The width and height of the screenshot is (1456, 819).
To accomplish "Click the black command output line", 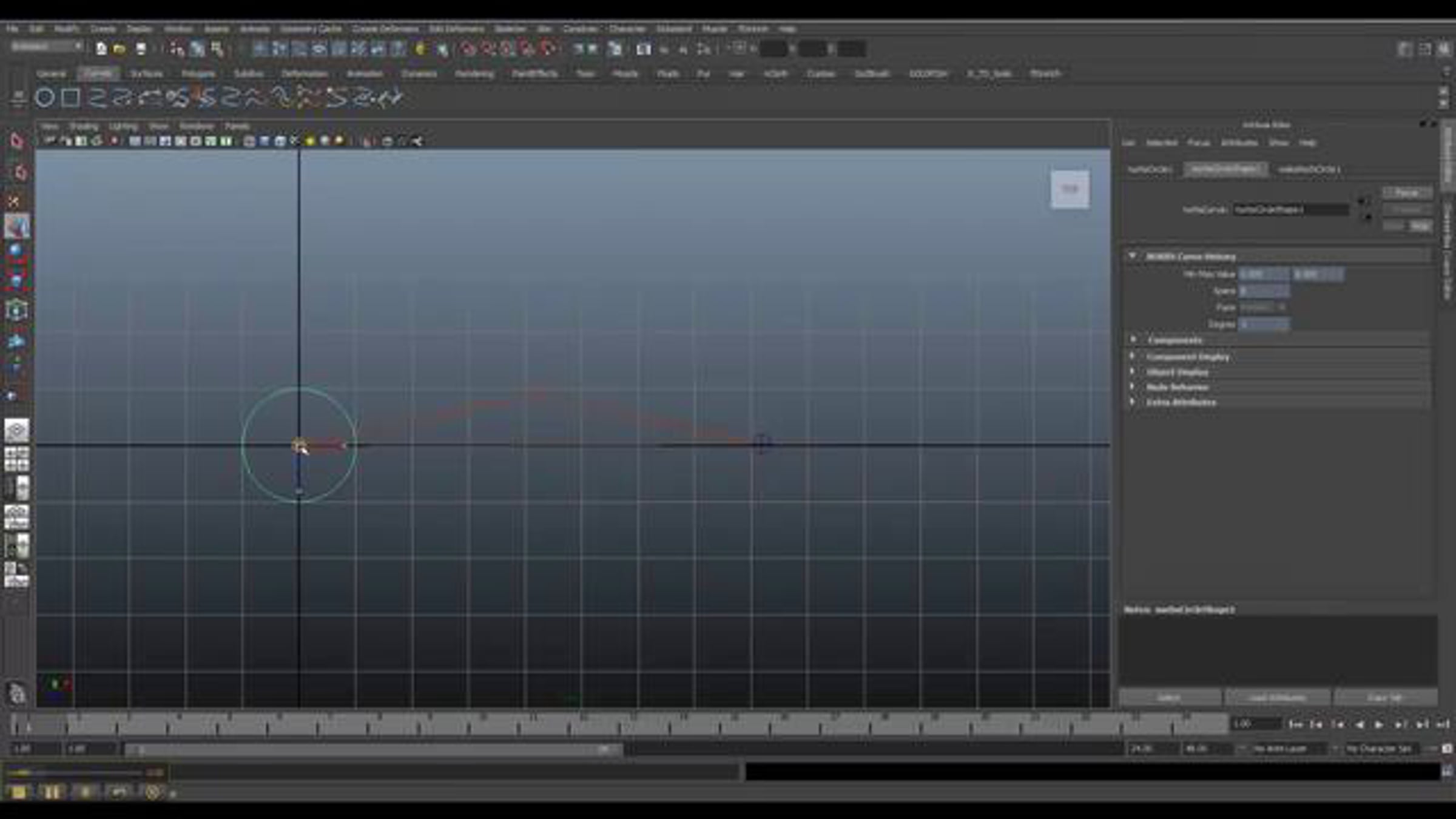I will 1093,772.
